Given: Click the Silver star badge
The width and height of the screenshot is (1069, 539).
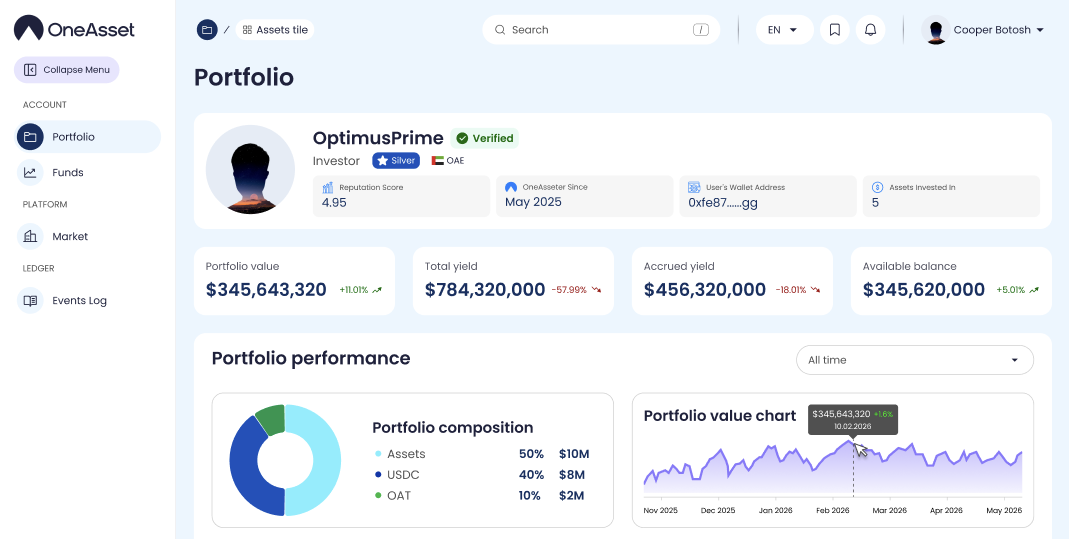Looking at the screenshot, I should [x=396, y=160].
